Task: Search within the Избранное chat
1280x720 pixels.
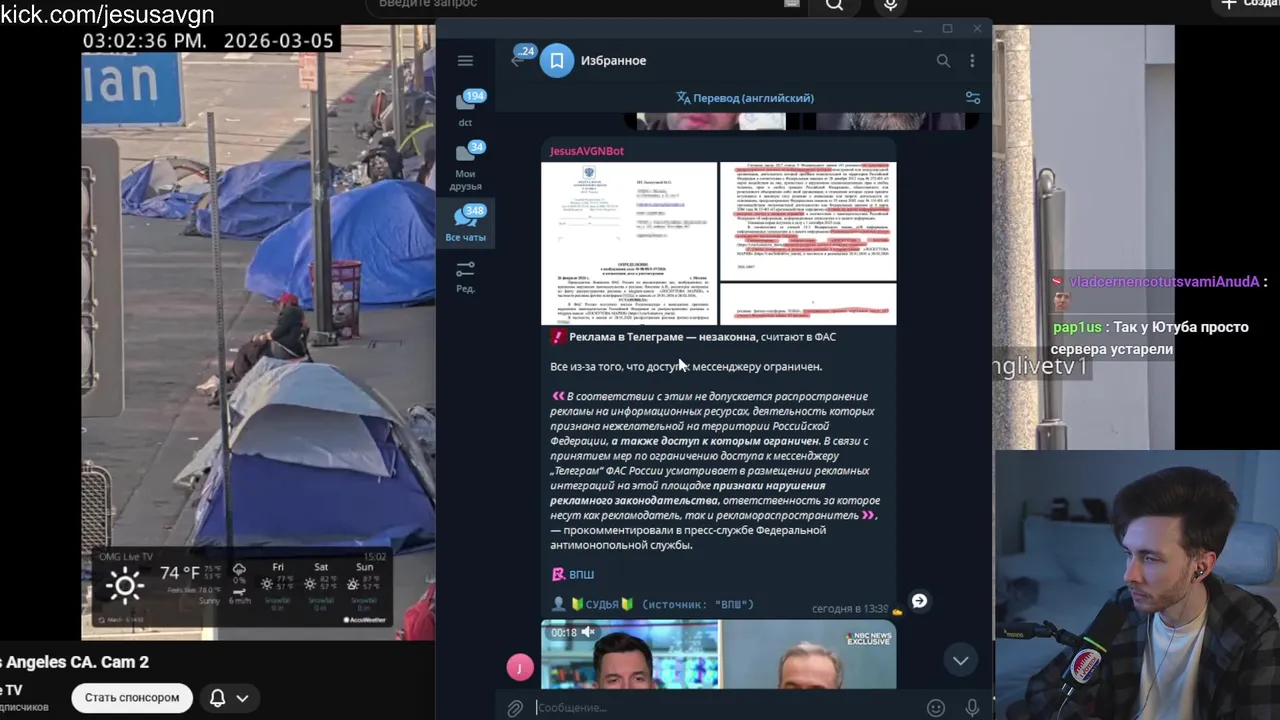Action: [943, 61]
